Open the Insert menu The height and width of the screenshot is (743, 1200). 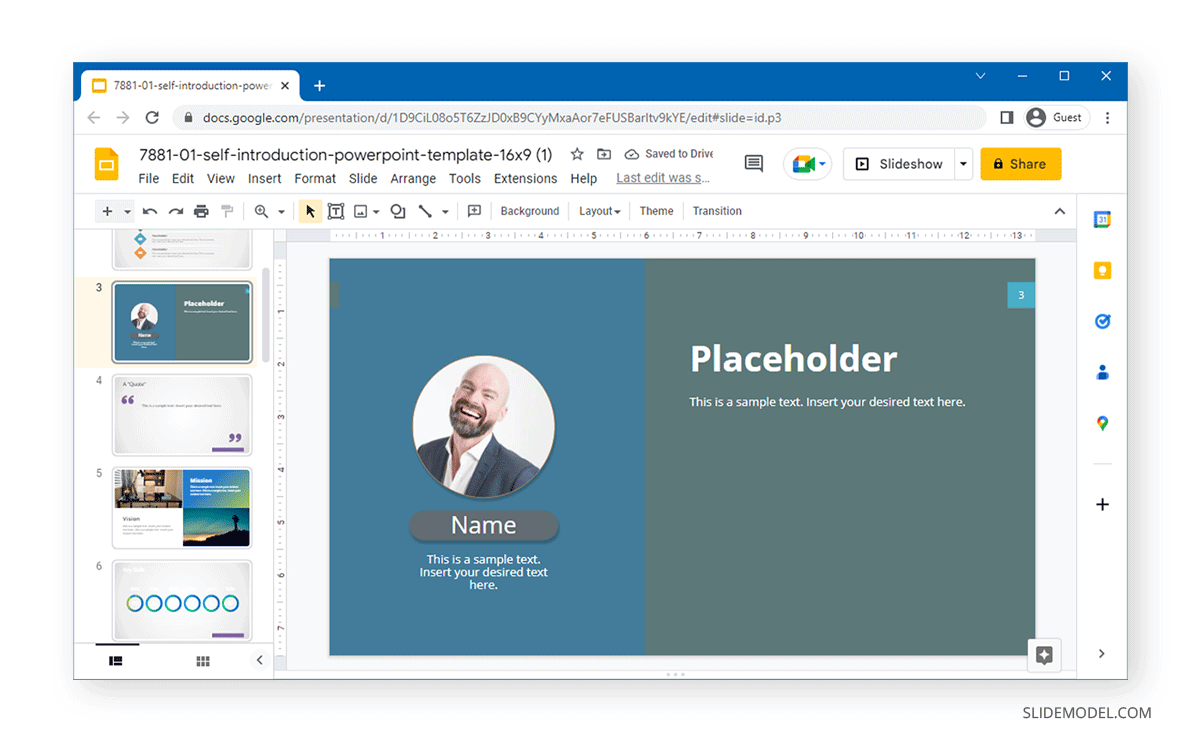[x=264, y=178]
